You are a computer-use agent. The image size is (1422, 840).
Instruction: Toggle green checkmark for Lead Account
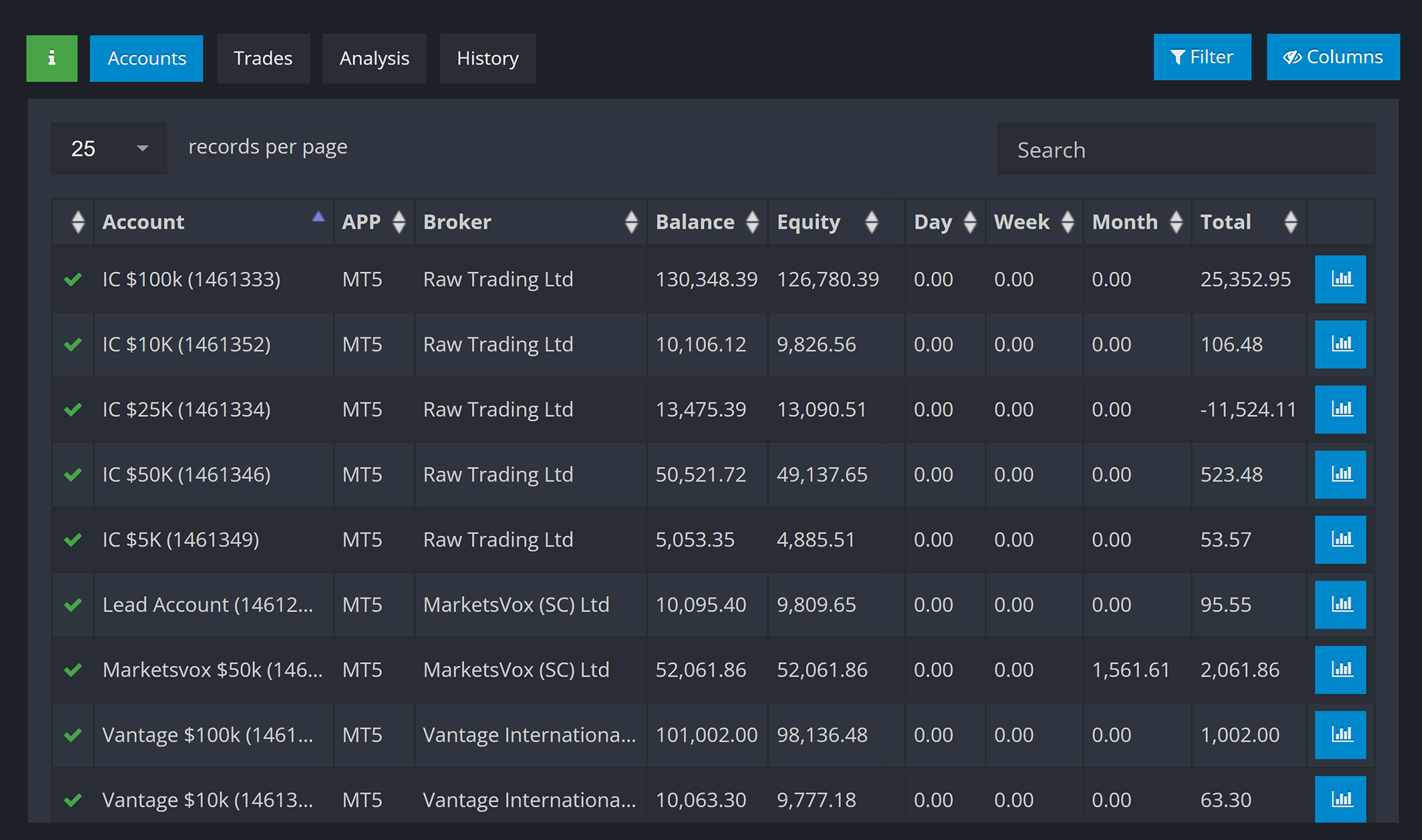tap(73, 605)
